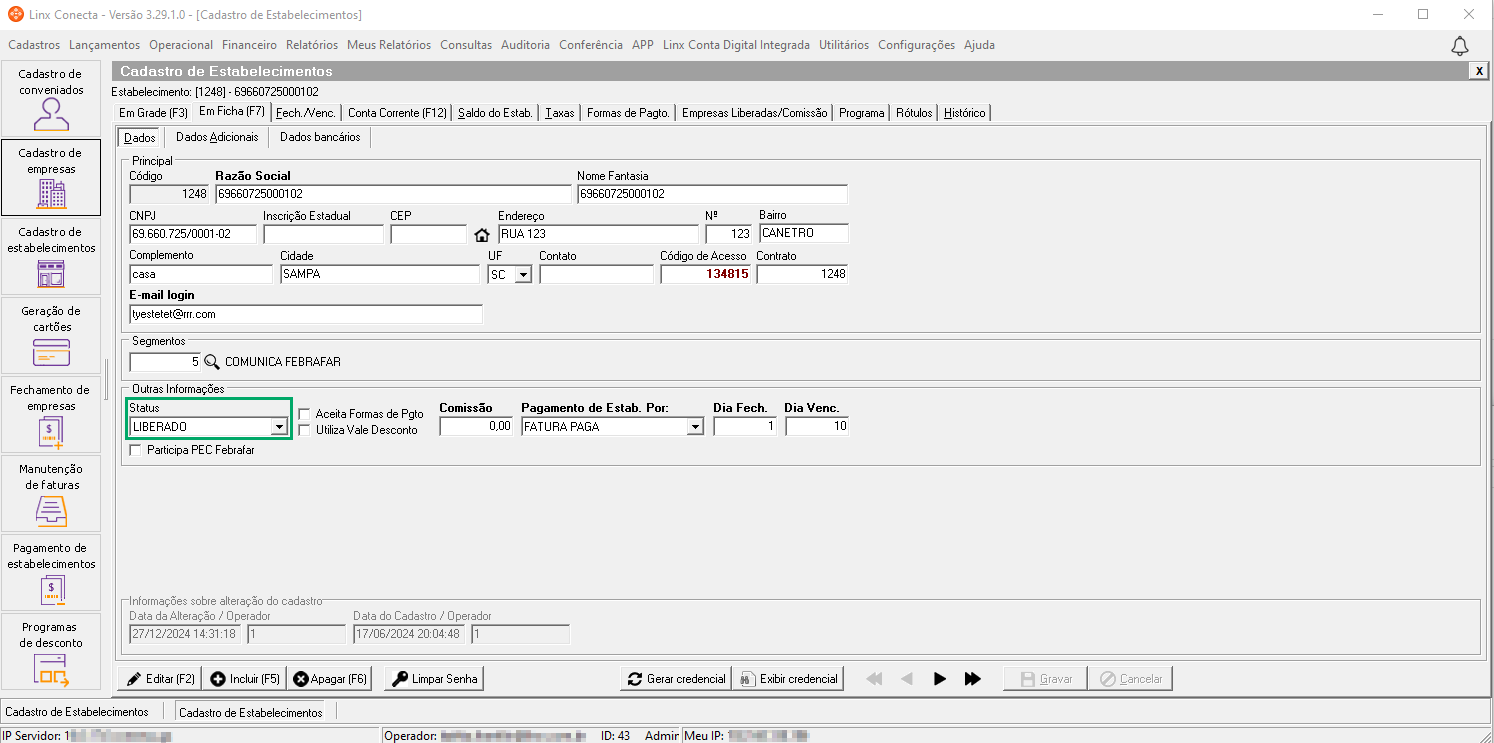The image size is (1494, 743).
Task: Click into the Razão Social field
Action: coord(393,194)
